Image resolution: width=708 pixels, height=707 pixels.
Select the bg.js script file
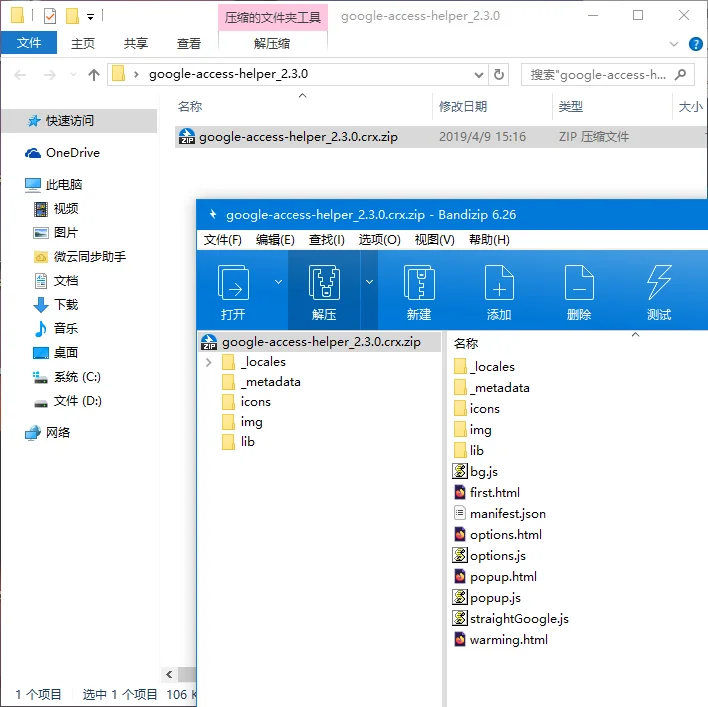pos(475,472)
